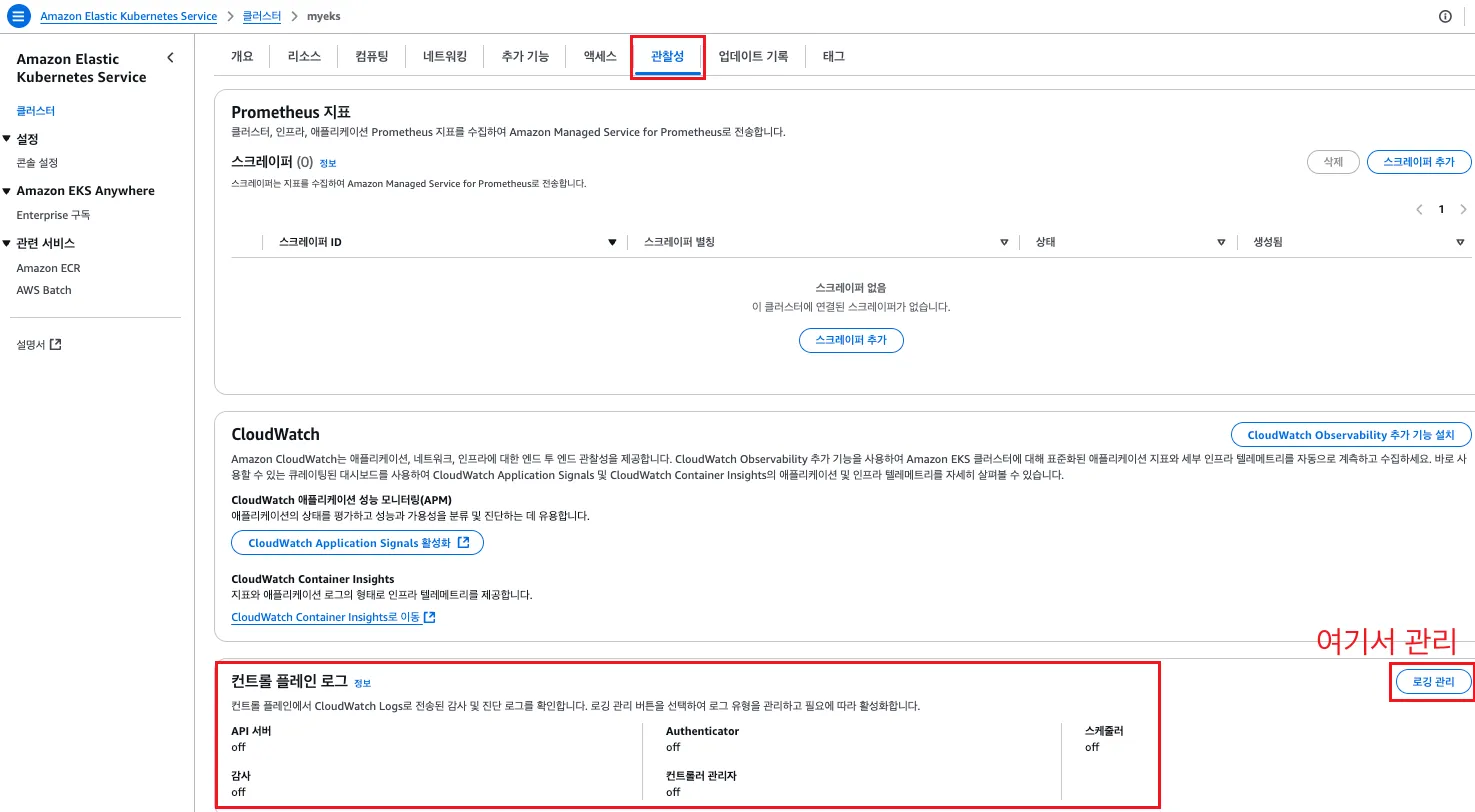Screen dimensions: 1475x812
Task: Sort by 생성됨 column arrow
Action: pyautogui.click(x=1461, y=243)
